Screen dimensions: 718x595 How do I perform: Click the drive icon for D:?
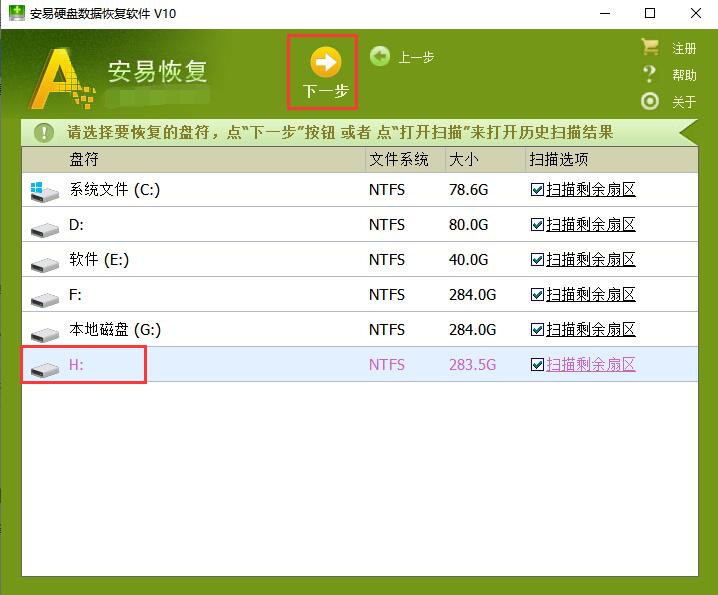[x=45, y=229]
